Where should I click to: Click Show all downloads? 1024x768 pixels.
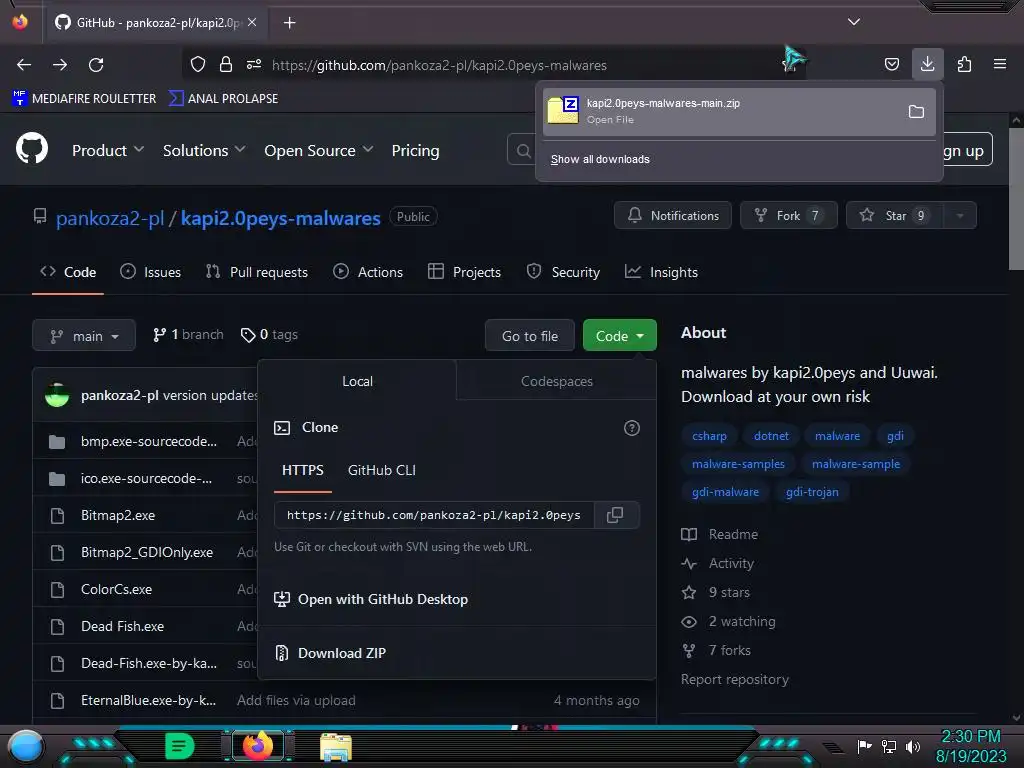point(600,159)
